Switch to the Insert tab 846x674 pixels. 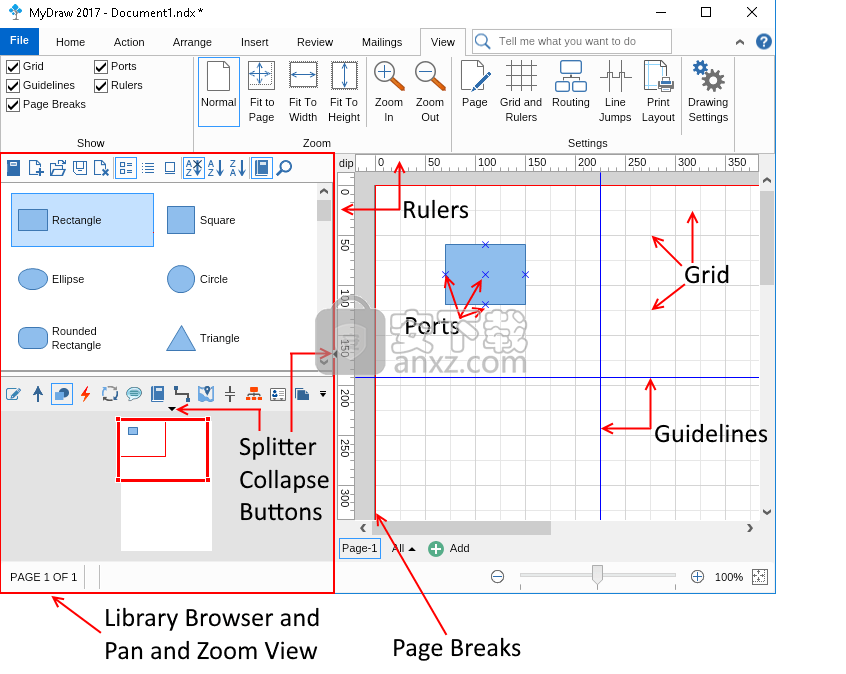[x=254, y=42]
